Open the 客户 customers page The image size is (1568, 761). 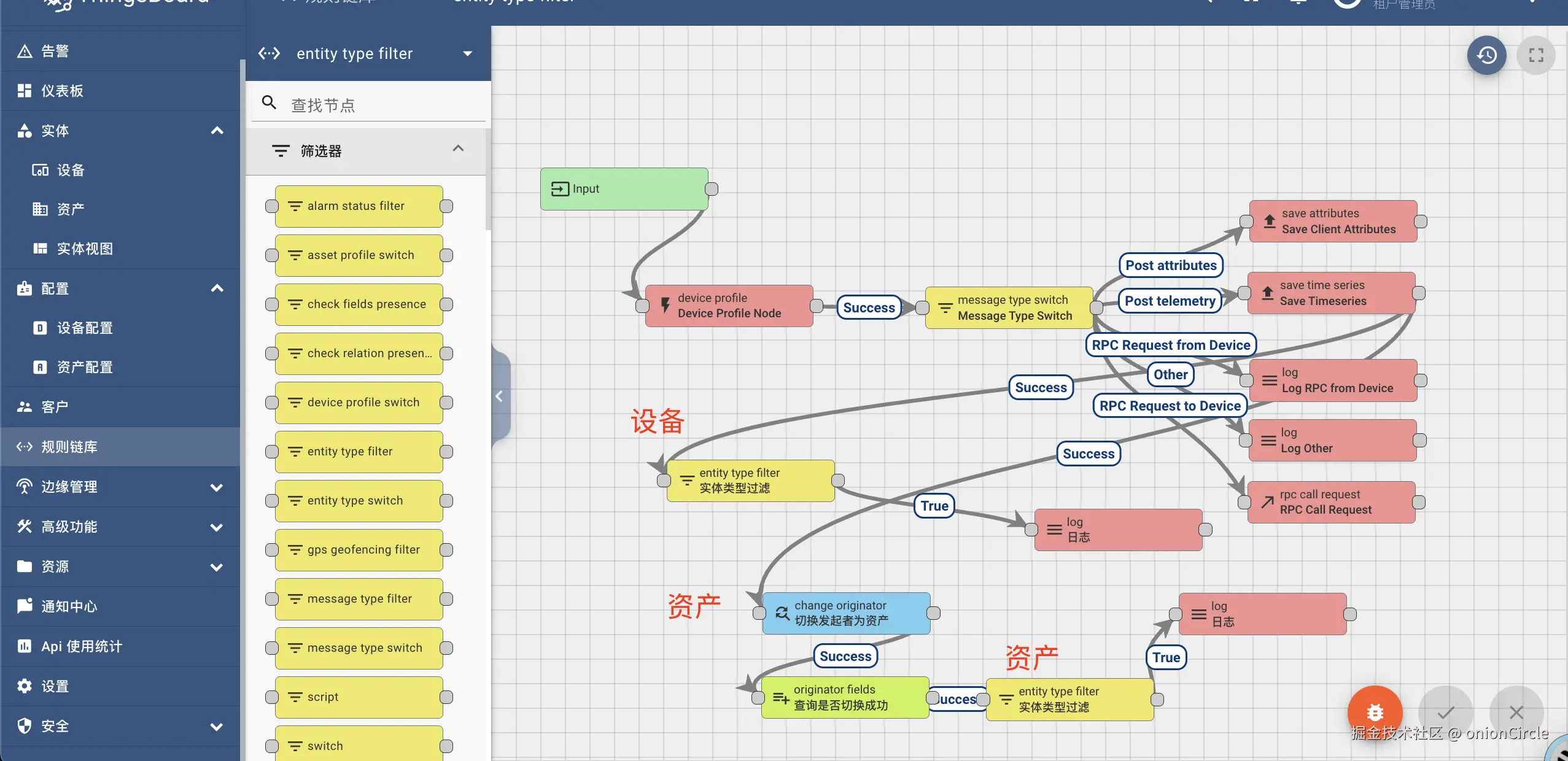click(x=54, y=407)
